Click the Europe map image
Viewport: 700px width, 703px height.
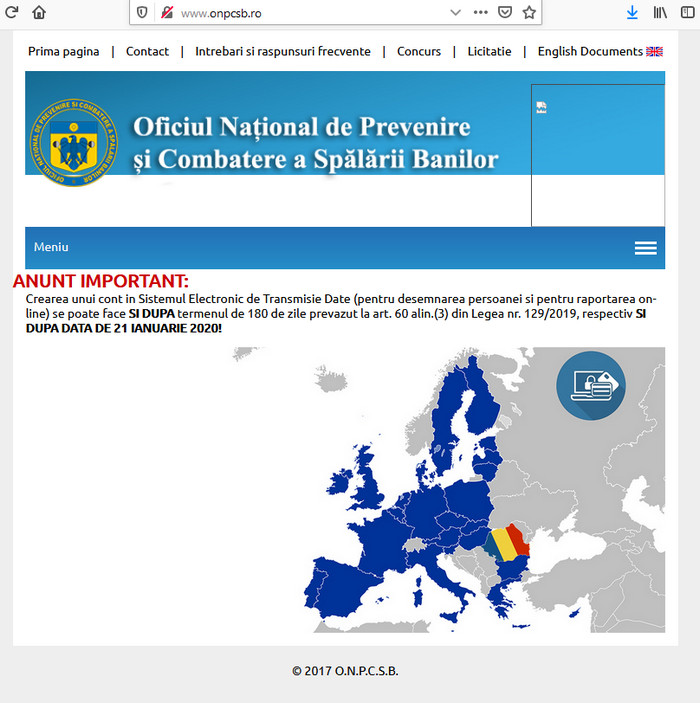click(x=448, y=490)
